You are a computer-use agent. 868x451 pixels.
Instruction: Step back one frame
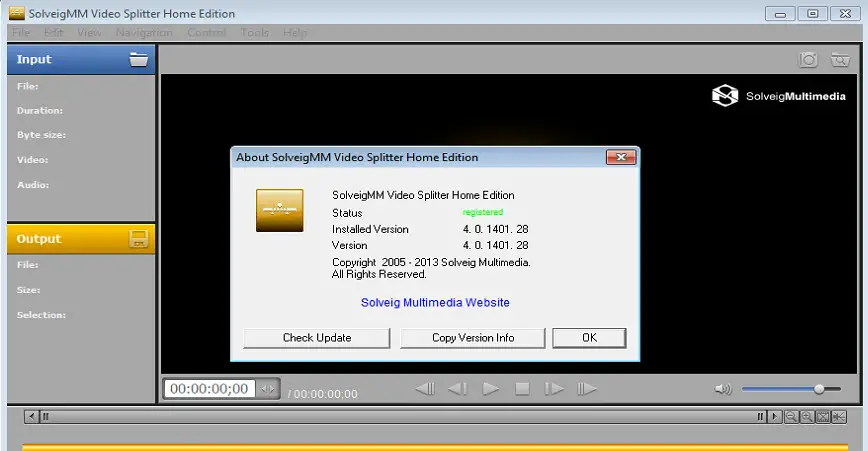457,389
